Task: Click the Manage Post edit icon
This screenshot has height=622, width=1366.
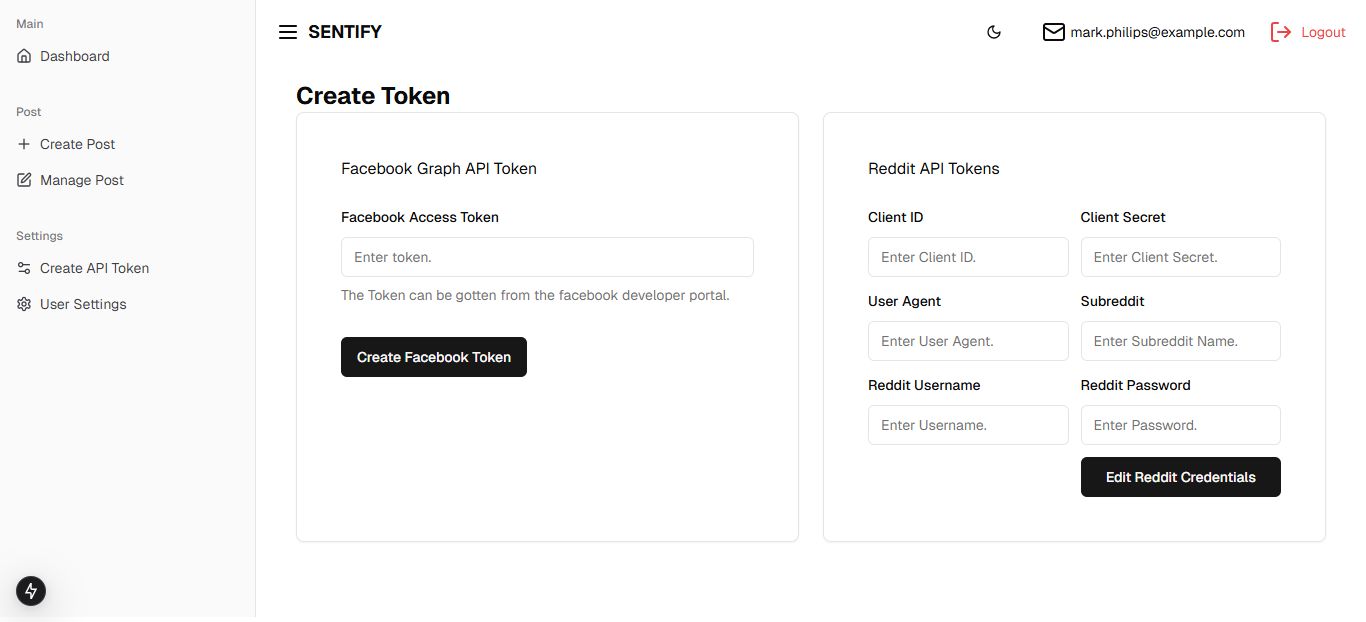Action: pyautogui.click(x=24, y=180)
